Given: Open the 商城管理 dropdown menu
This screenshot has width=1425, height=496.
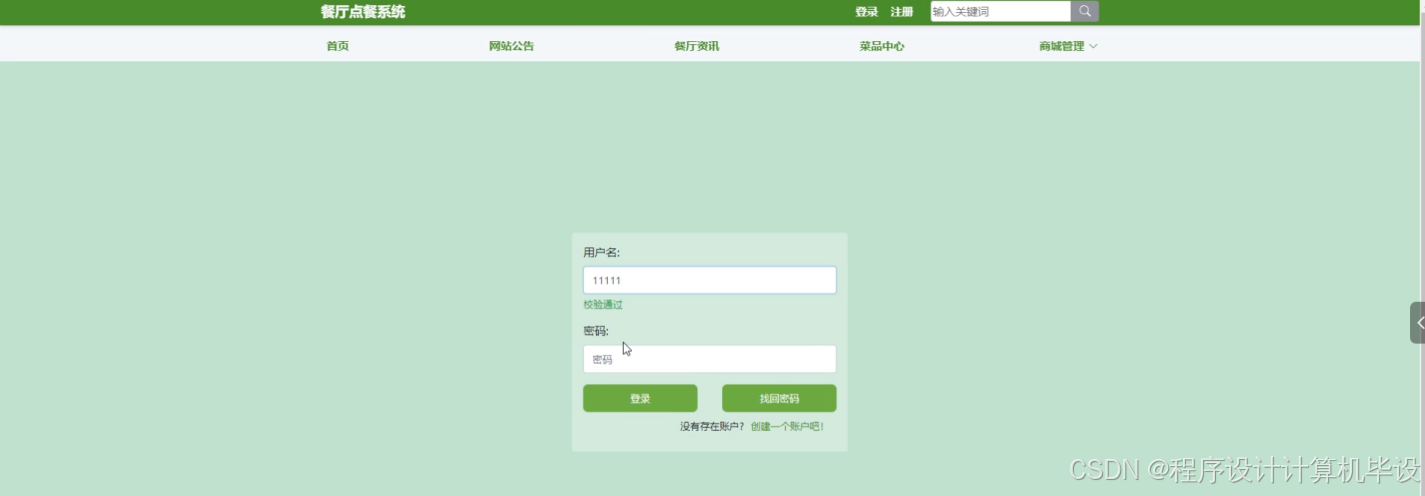Looking at the screenshot, I should [x=1068, y=46].
